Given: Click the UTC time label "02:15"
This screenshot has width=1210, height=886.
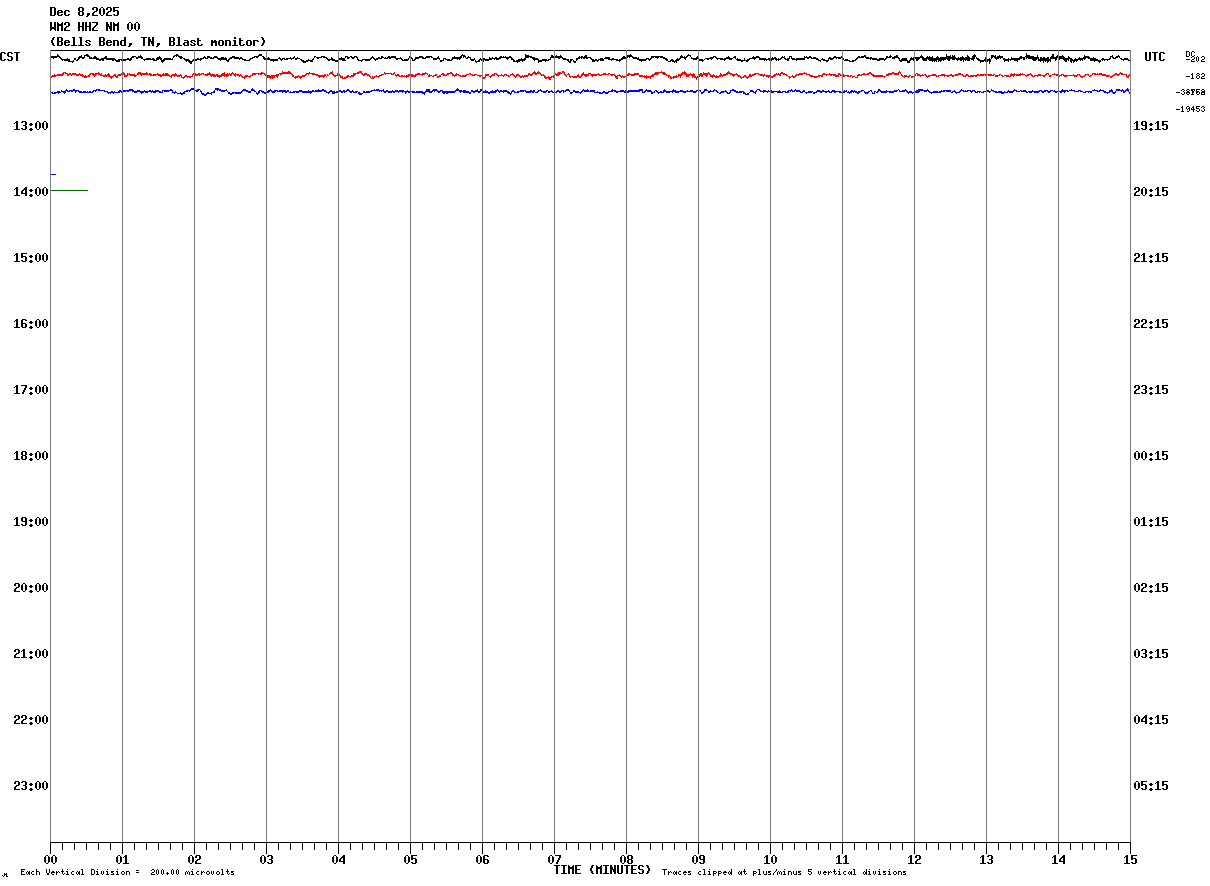Looking at the screenshot, I should (1151, 587).
